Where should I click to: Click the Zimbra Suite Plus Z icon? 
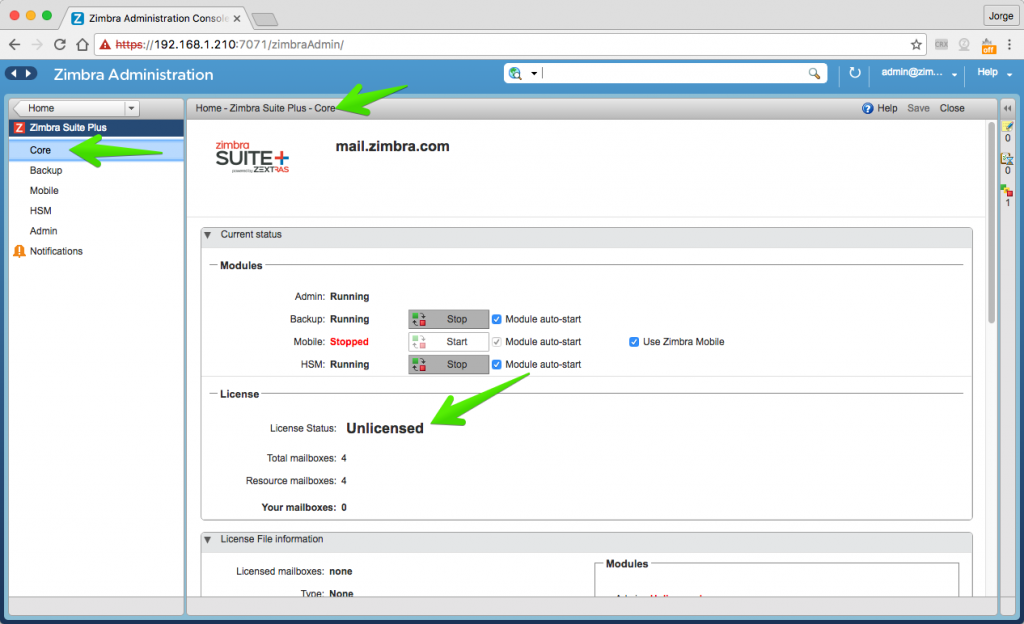(x=19, y=128)
